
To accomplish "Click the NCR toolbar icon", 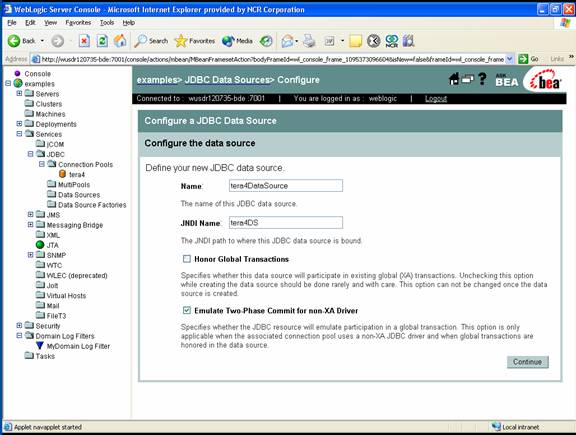I will pyautogui.click(x=392, y=41).
